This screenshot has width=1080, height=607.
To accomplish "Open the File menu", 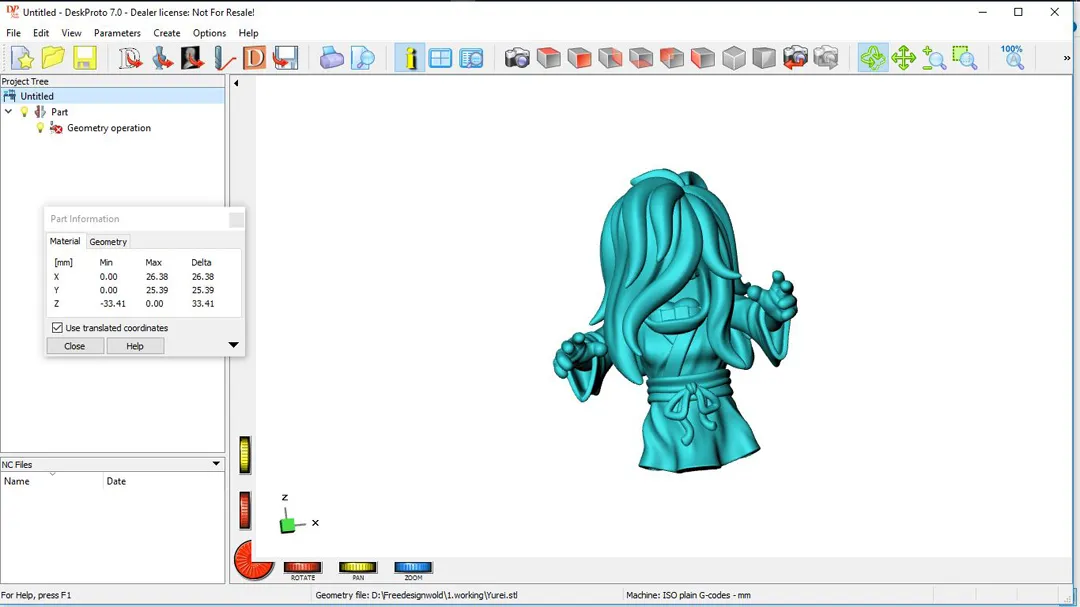I will [x=13, y=33].
